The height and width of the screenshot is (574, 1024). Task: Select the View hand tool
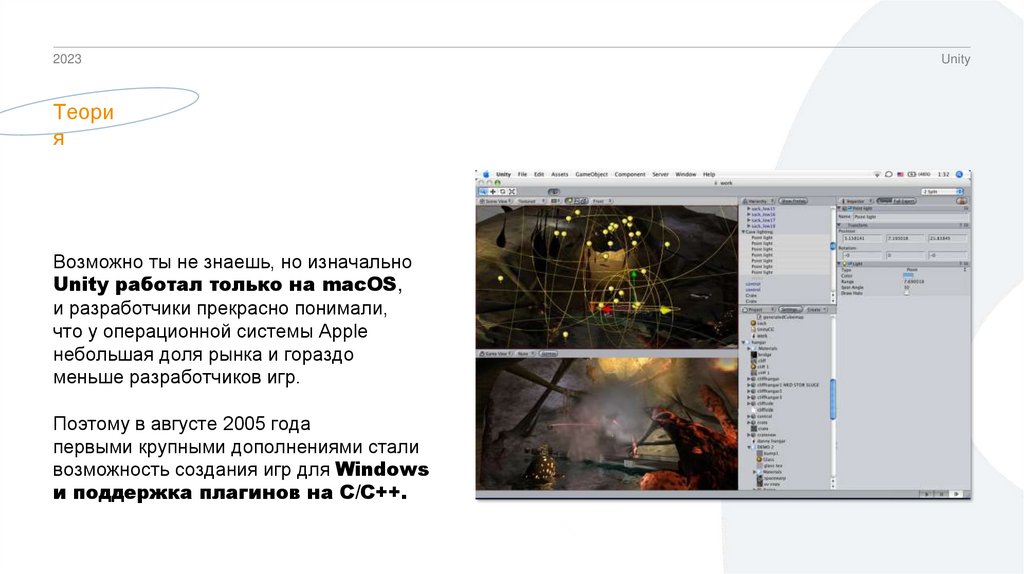pos(483,191)
